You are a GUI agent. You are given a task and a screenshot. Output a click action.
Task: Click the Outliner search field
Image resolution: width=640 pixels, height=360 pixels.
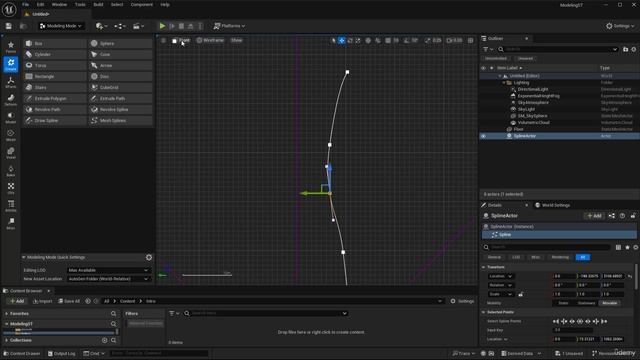click(558, 49)
